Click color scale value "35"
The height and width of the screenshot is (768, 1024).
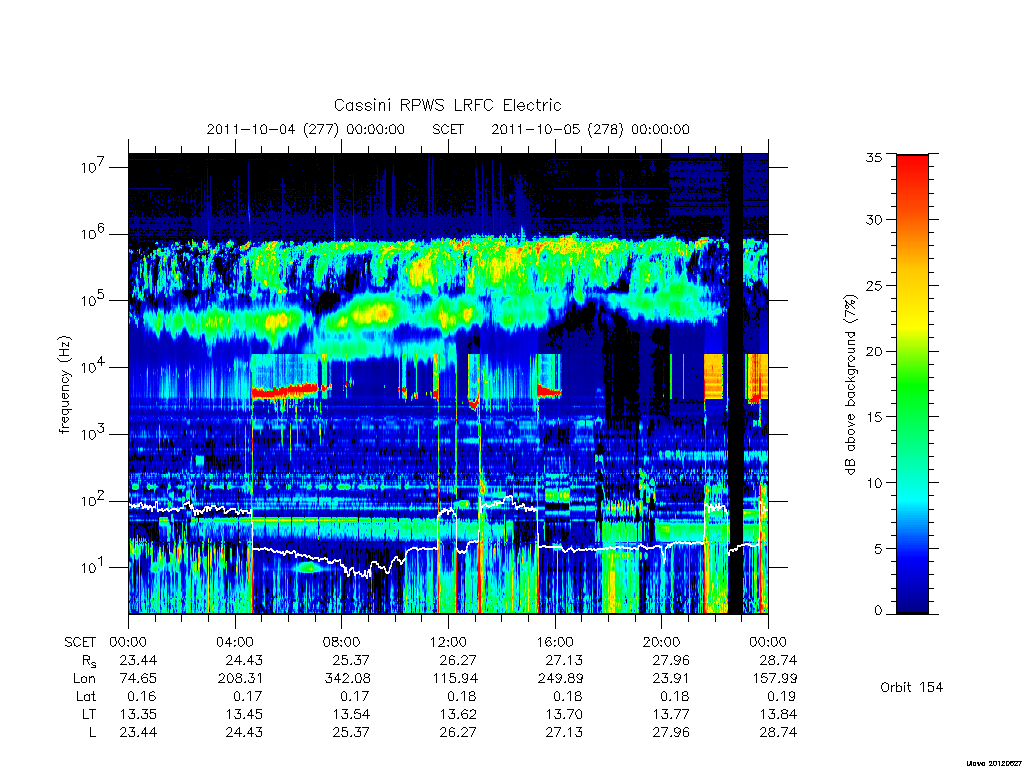pos(873,157)
